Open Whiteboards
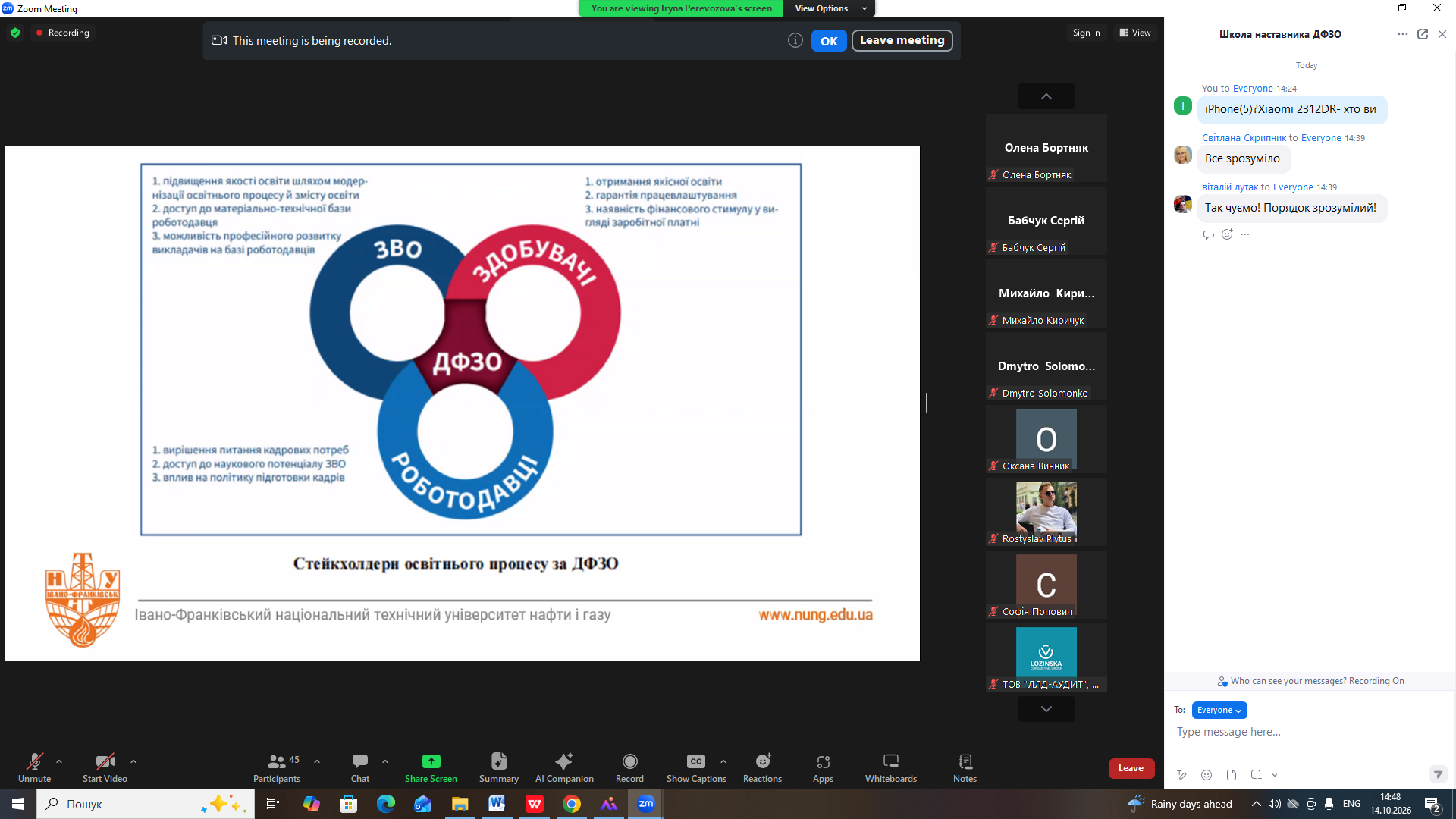 coord(891,767)
